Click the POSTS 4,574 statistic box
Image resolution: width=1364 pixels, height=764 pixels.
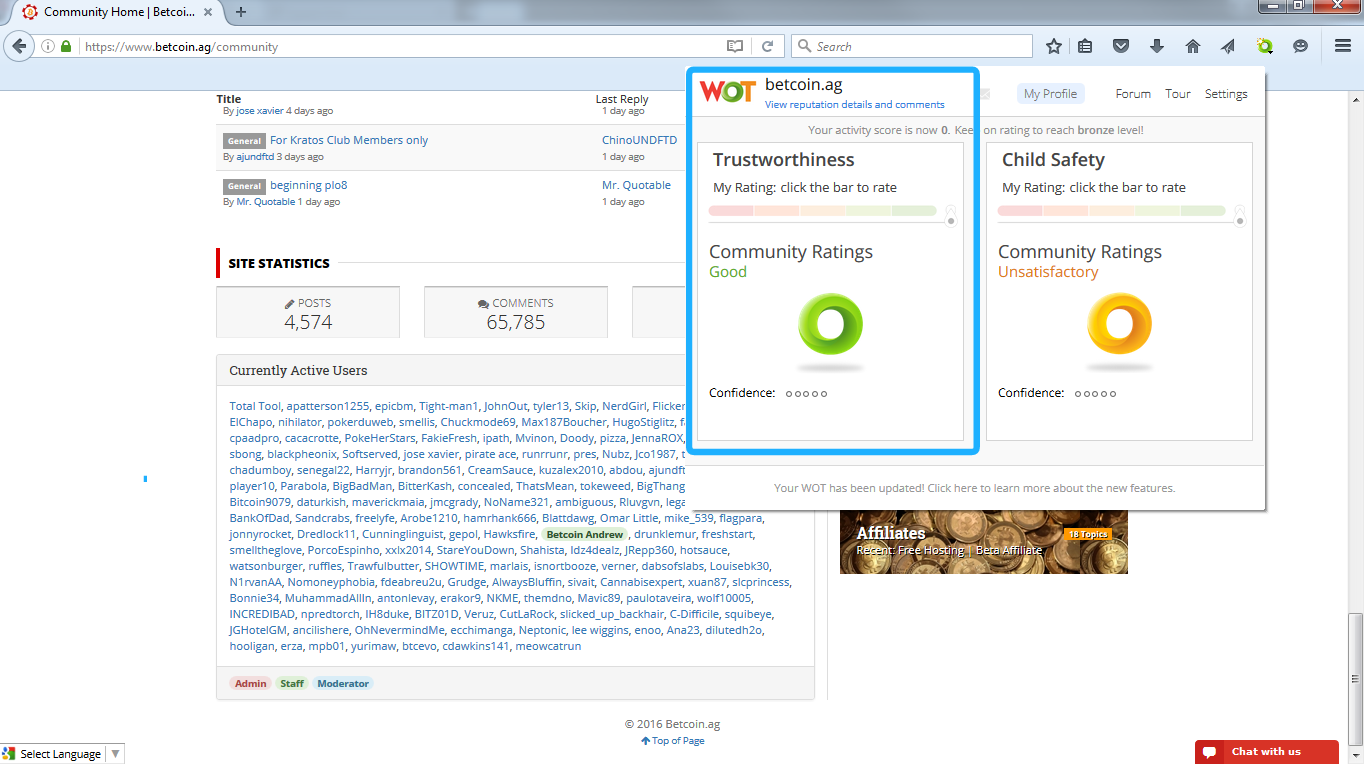tap(308, 312)
